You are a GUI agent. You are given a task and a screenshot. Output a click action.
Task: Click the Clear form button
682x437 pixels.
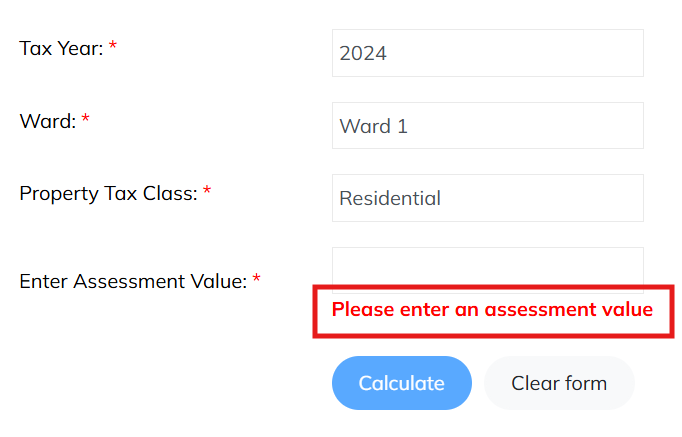coord(558,383)
